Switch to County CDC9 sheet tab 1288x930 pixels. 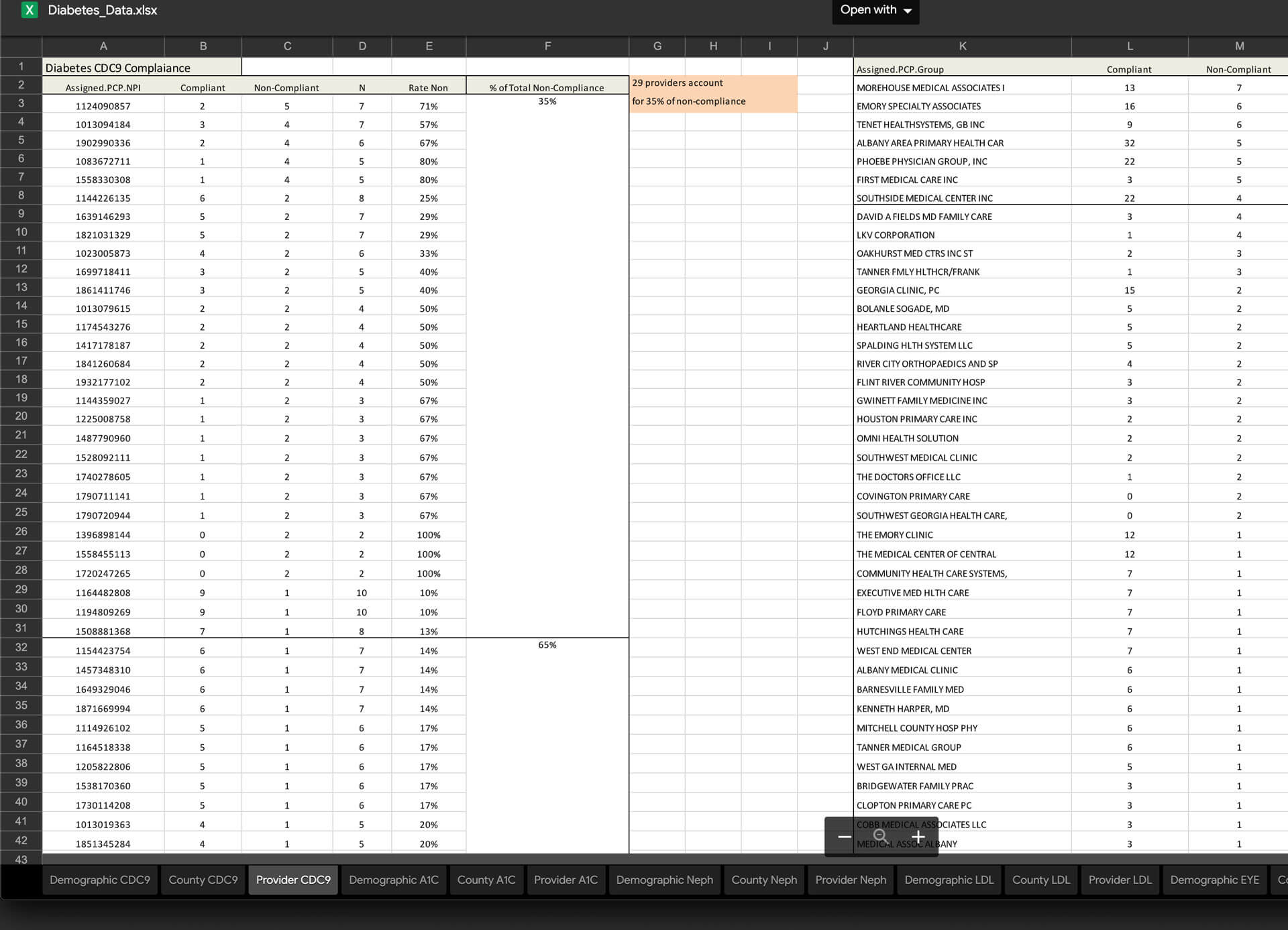pyautogui.click(x=203, y=880)
